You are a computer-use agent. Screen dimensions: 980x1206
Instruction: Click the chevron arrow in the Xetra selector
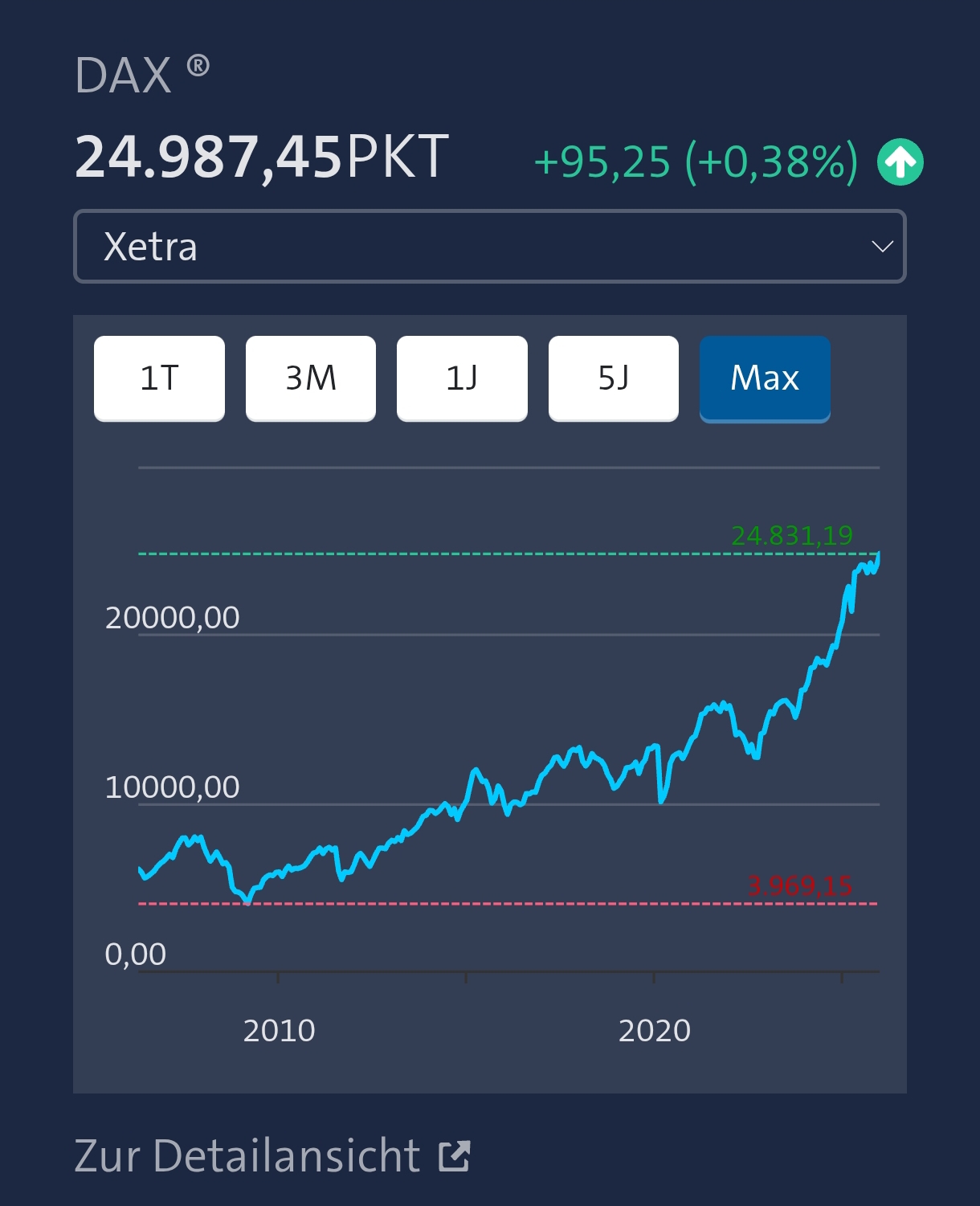(x=882, y=247)
